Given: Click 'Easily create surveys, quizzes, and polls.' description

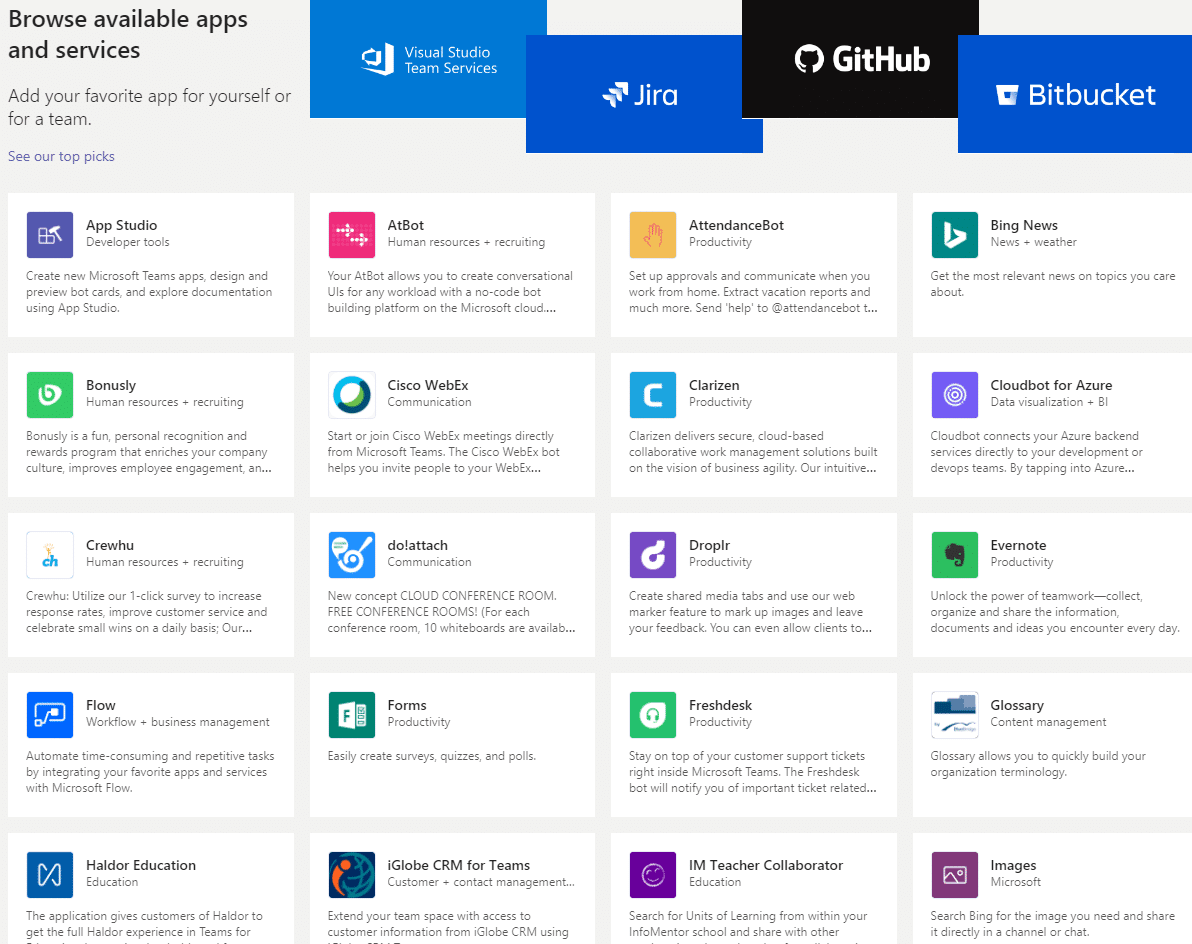Looking at the screenshot, I should click(x=431, y=756).
